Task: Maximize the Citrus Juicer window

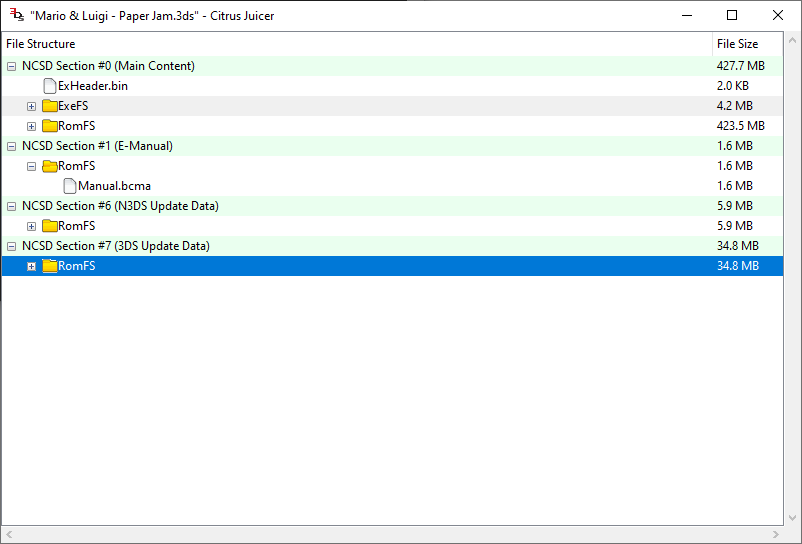Action: point(732,15)
